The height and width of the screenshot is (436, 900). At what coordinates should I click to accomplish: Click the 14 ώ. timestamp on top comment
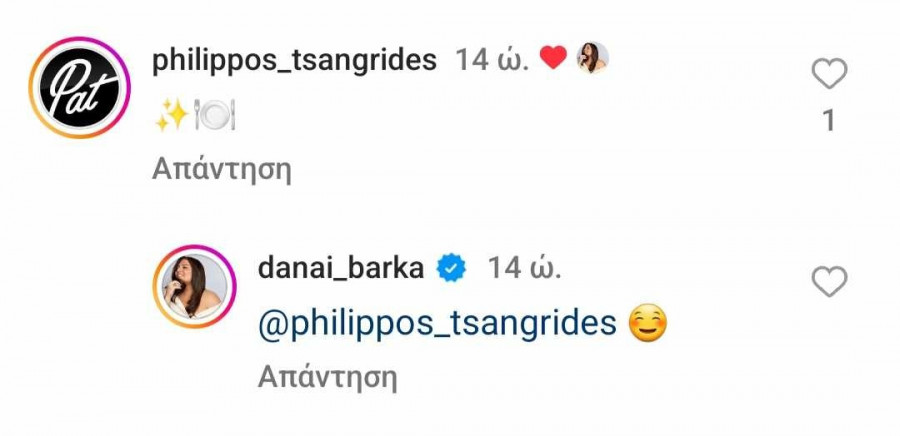pyautogui.click(x=492, y=60)
